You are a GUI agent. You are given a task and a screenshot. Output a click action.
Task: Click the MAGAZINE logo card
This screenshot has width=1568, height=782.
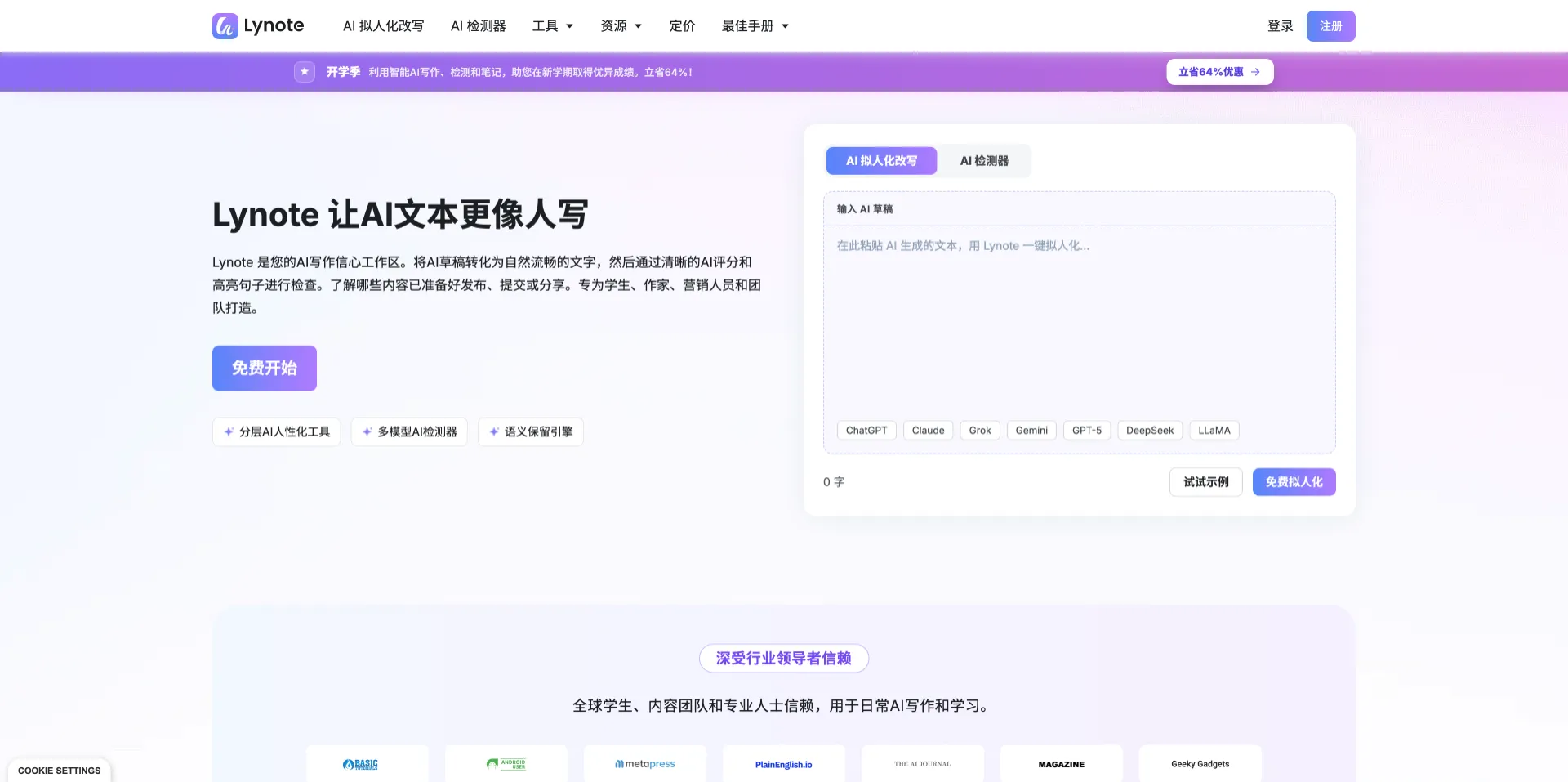(x=1062, y=764)
